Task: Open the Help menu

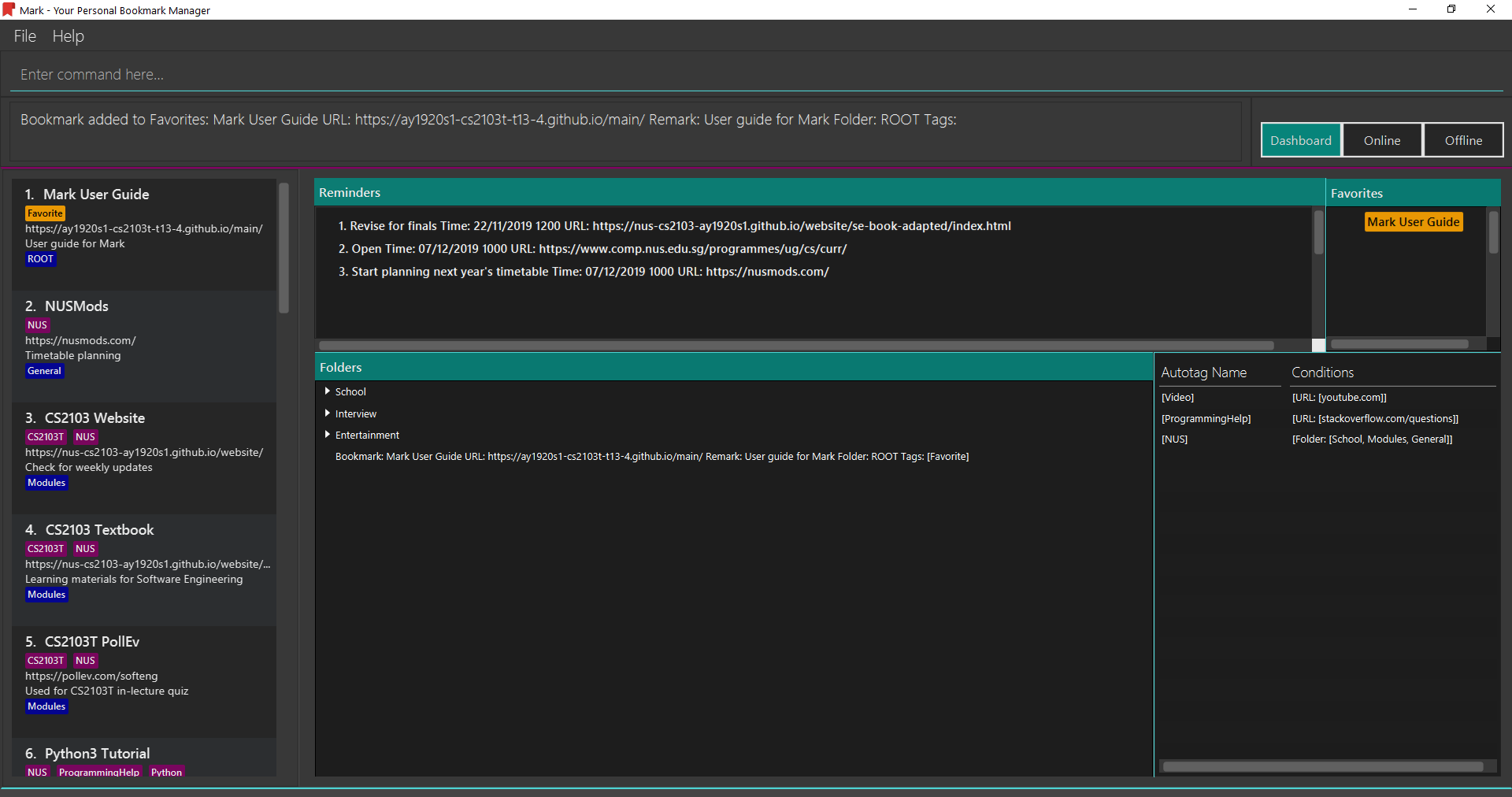Action: pos(68,36)
